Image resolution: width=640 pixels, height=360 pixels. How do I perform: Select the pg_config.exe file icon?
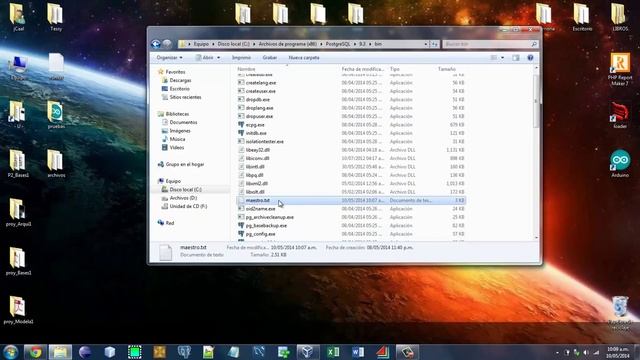coord(241,234)
